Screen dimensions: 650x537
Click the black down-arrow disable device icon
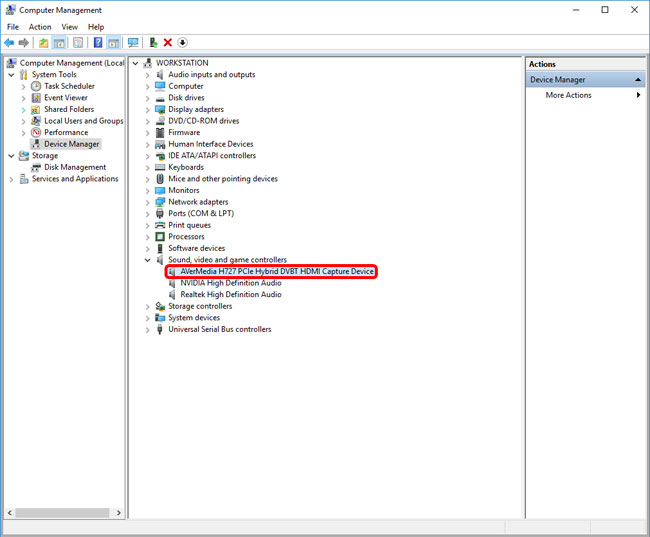pos(182,43)
